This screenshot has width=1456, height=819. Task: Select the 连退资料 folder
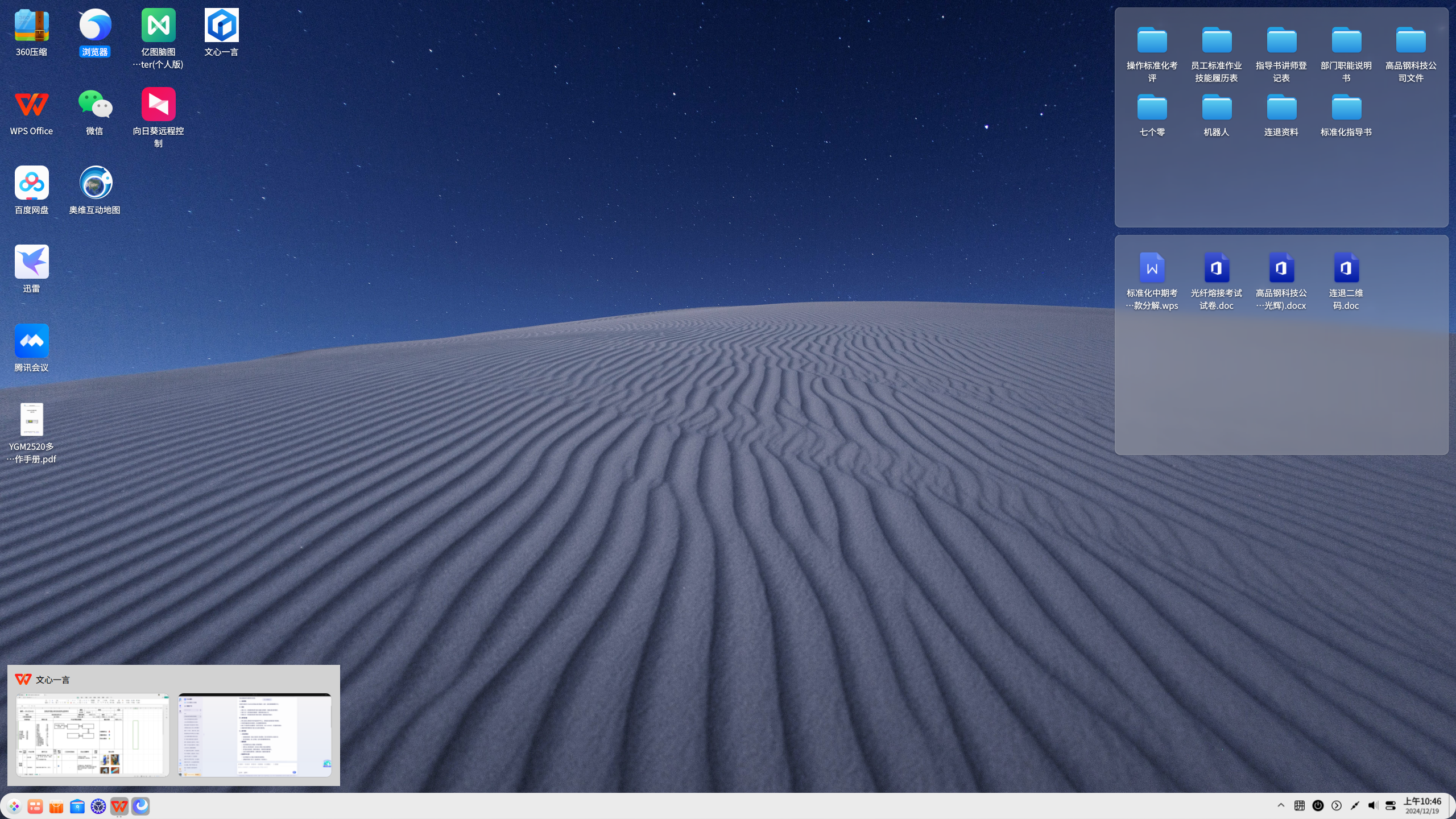tap(1281, 115)
